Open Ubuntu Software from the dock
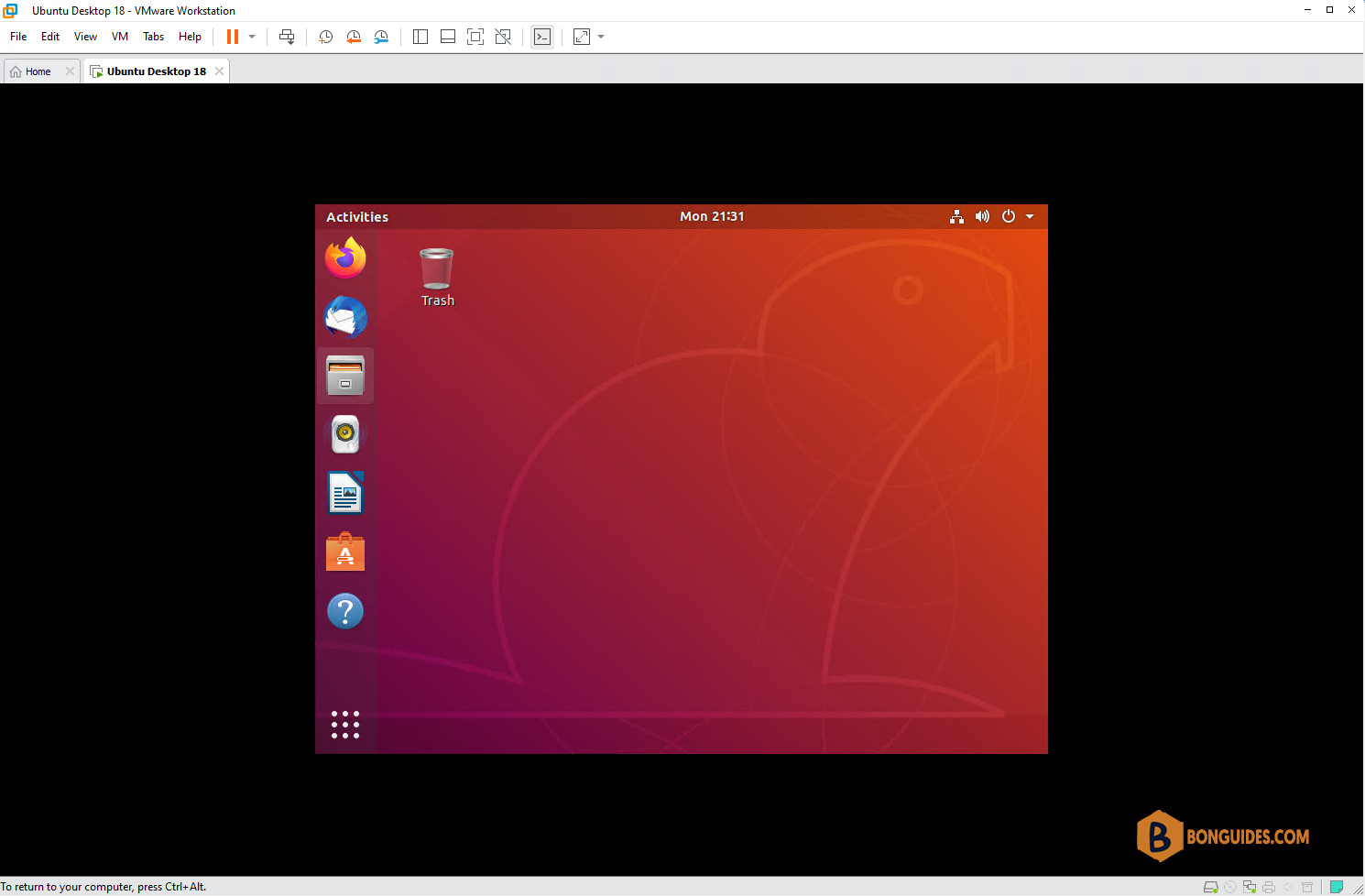Screen dimensions: 1365x896 [x=345, y=552]
